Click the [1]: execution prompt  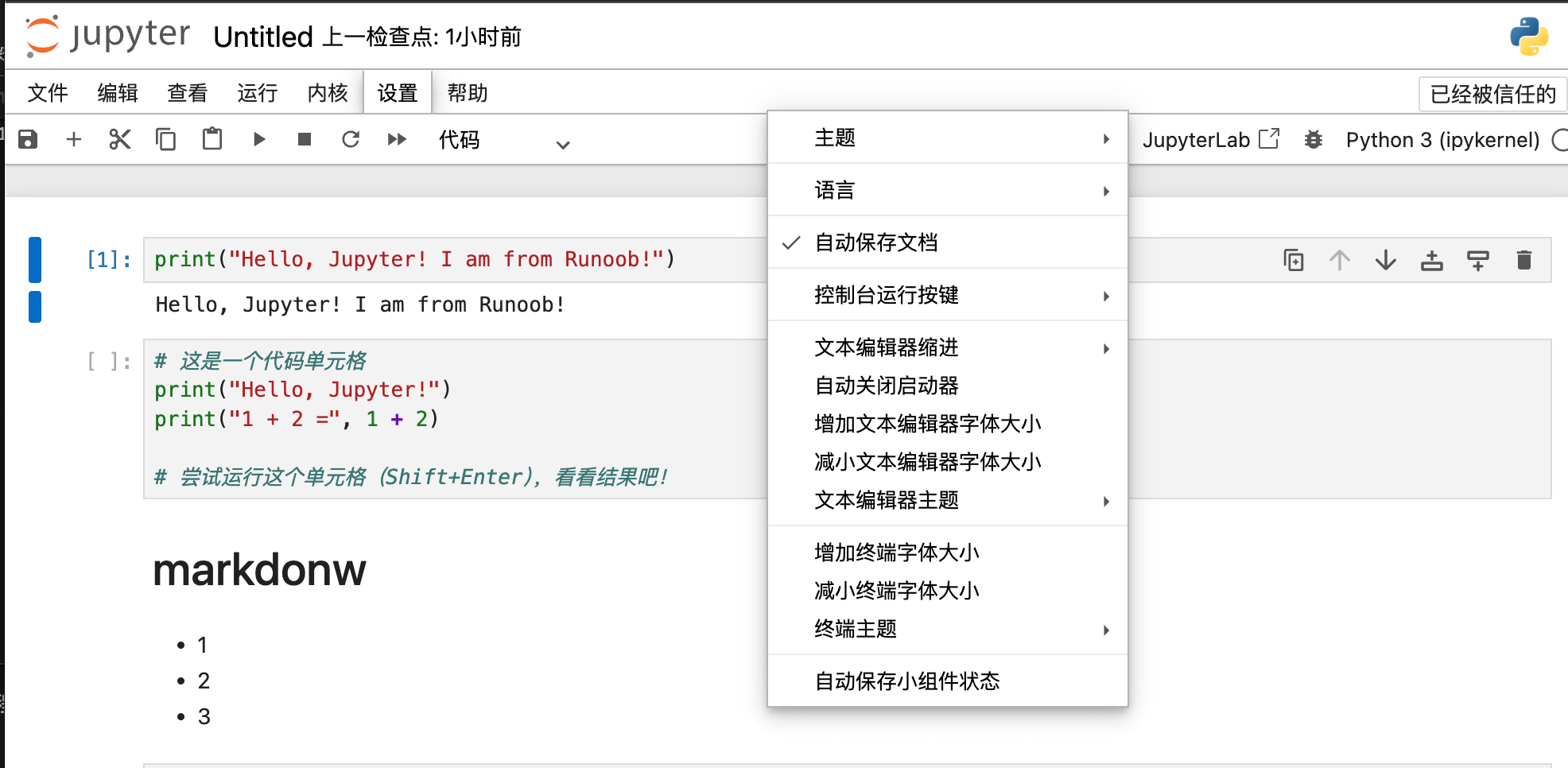coord(109,260)
